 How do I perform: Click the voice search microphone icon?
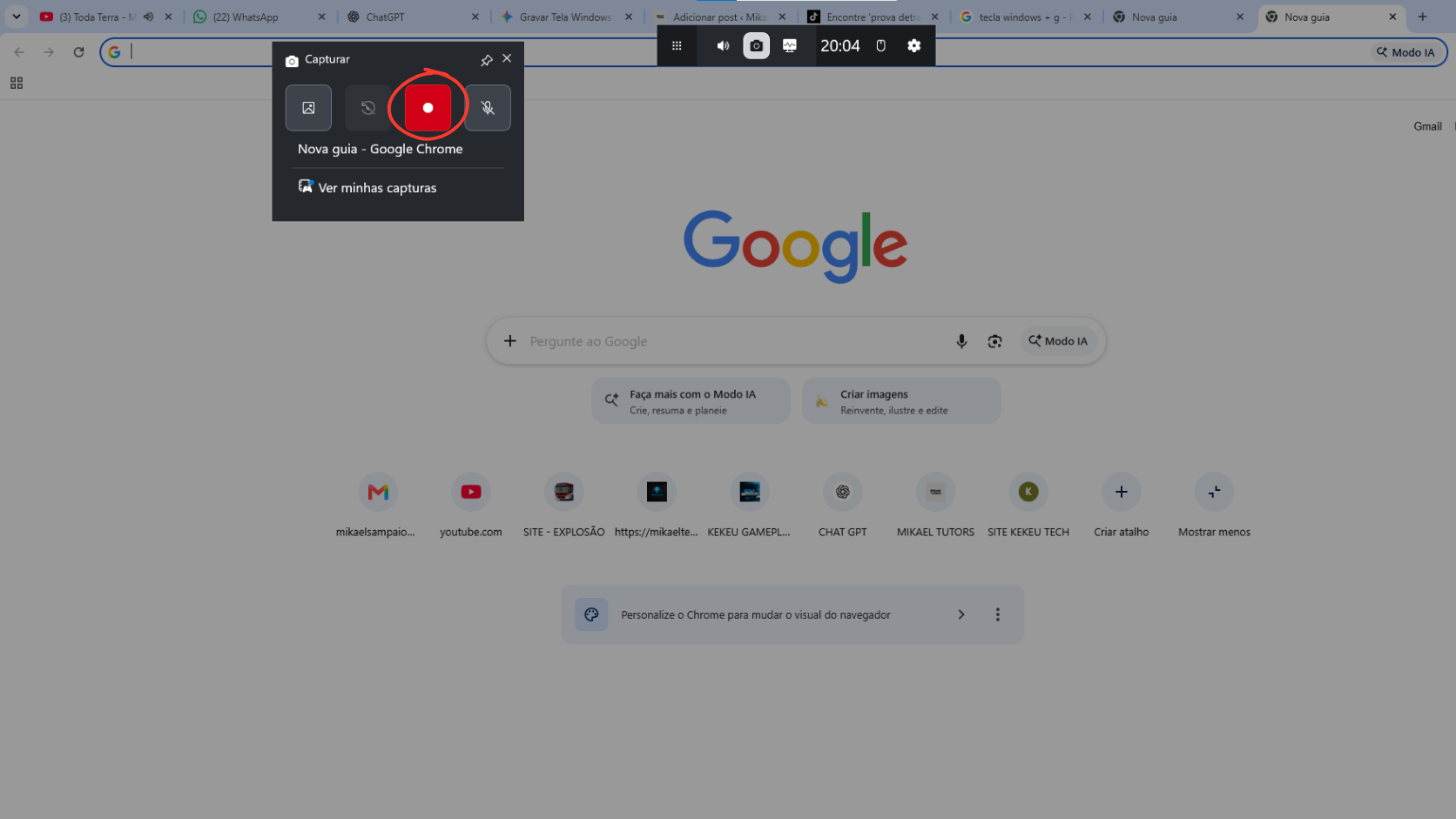pyautogui.click(x=961, y=341)
